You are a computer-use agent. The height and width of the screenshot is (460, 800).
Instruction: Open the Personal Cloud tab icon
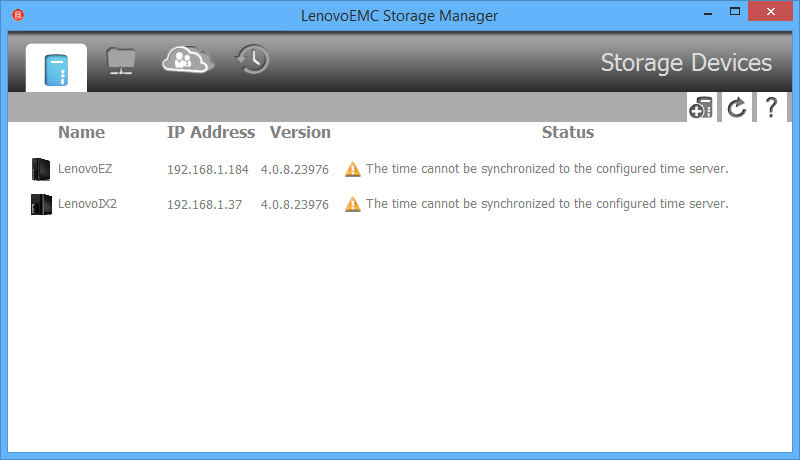(x=188, y=61)
